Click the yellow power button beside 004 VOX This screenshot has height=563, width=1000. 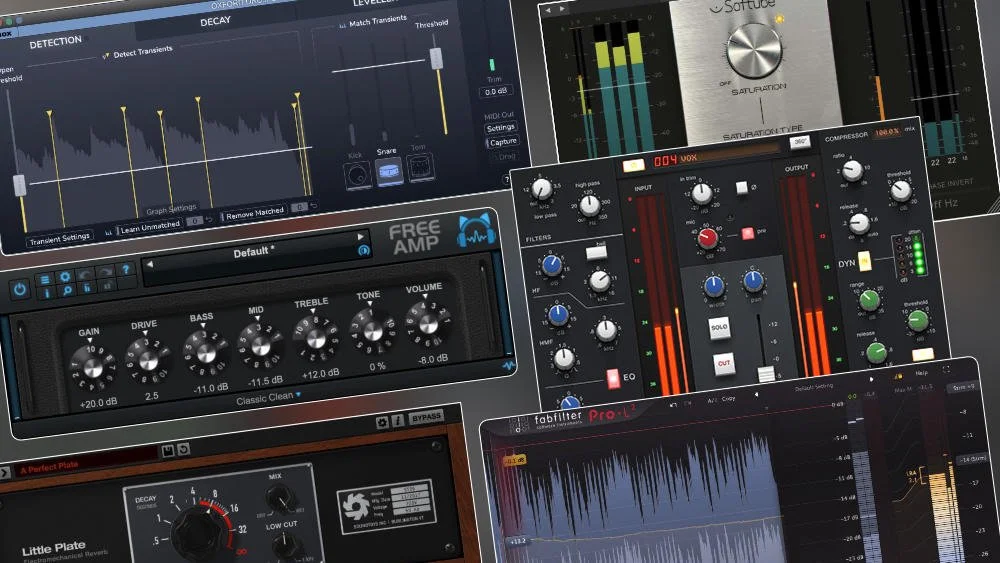(x=633, y=165)
